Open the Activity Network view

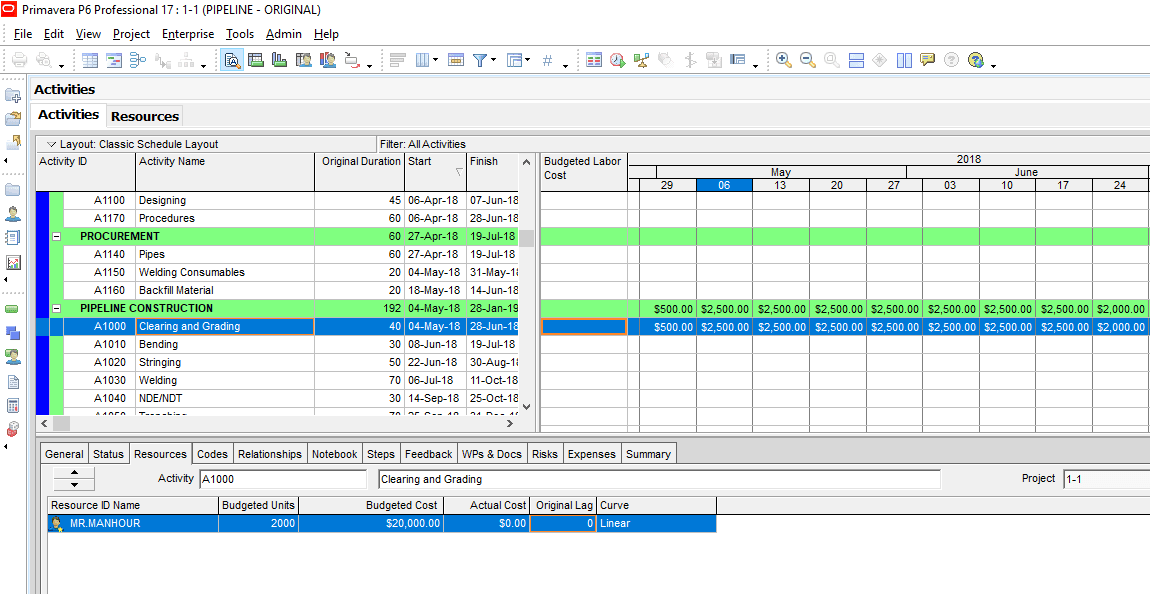(x=139, y=60)
